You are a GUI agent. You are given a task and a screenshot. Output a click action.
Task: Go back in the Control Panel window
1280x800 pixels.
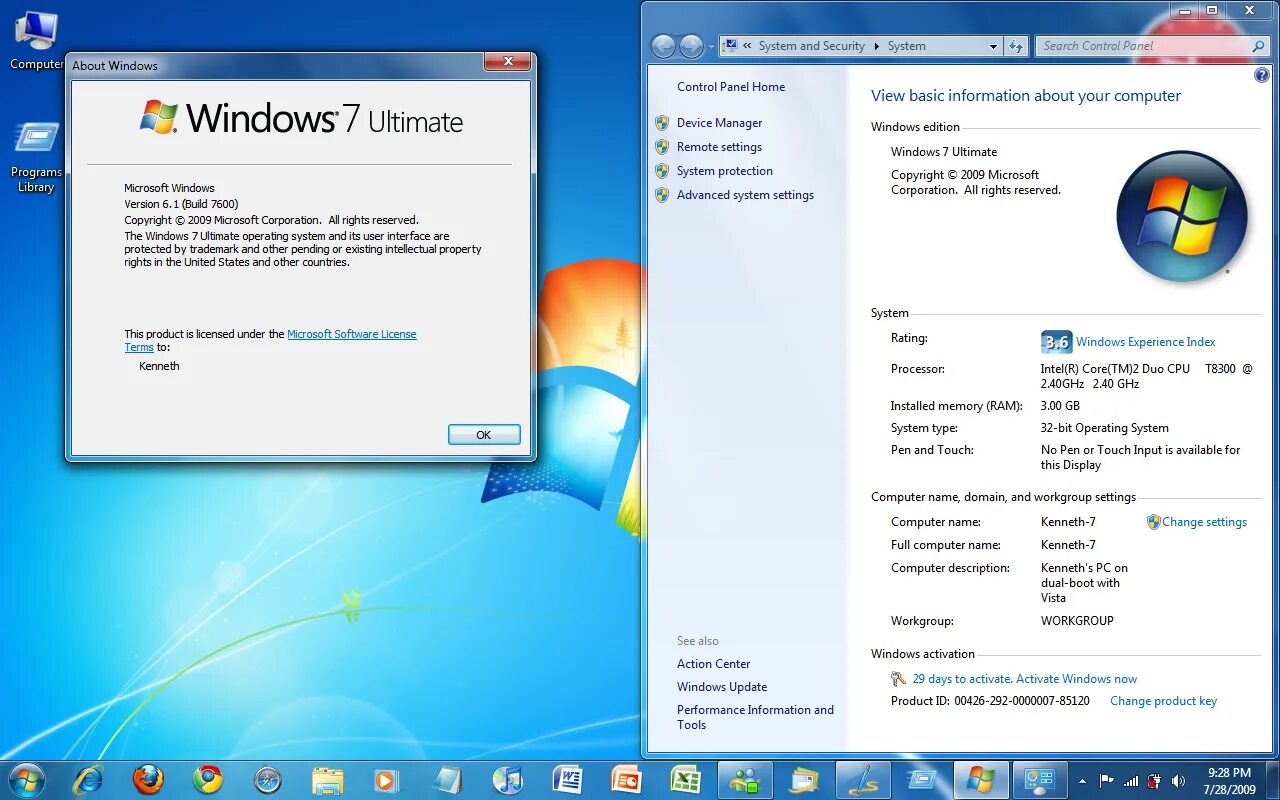pos(663,46)
